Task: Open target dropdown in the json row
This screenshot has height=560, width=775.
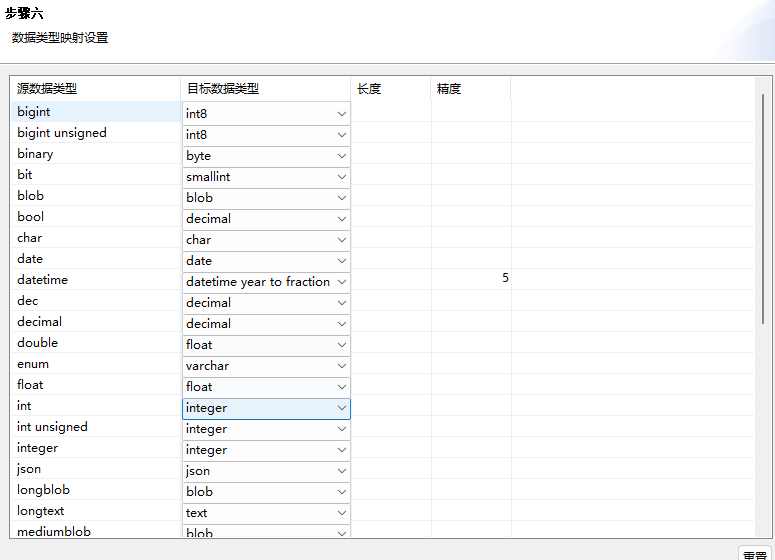Action: click(x=266, y=471)
